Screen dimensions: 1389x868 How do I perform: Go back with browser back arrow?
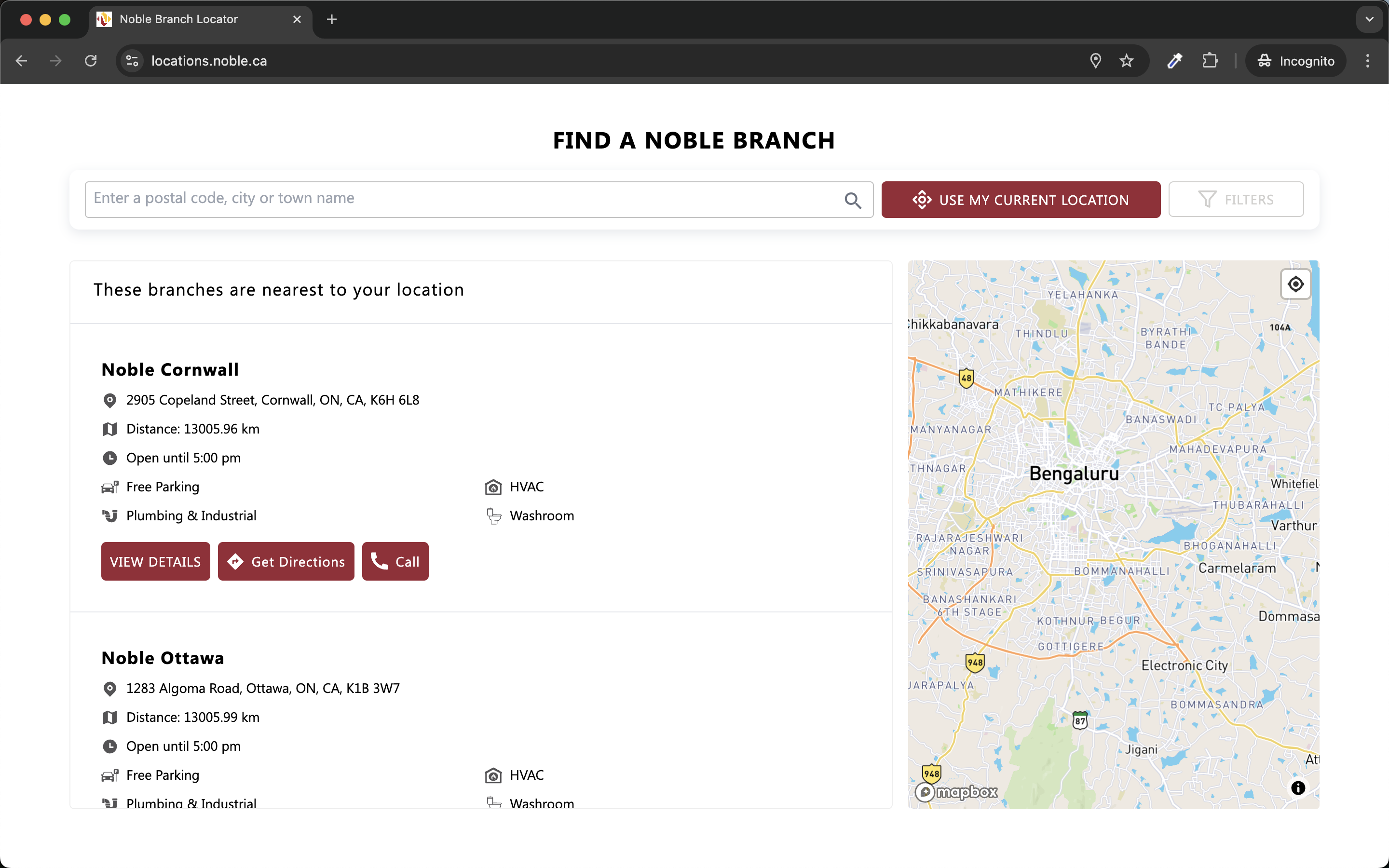pyautogui.click(x=22, y=61)
